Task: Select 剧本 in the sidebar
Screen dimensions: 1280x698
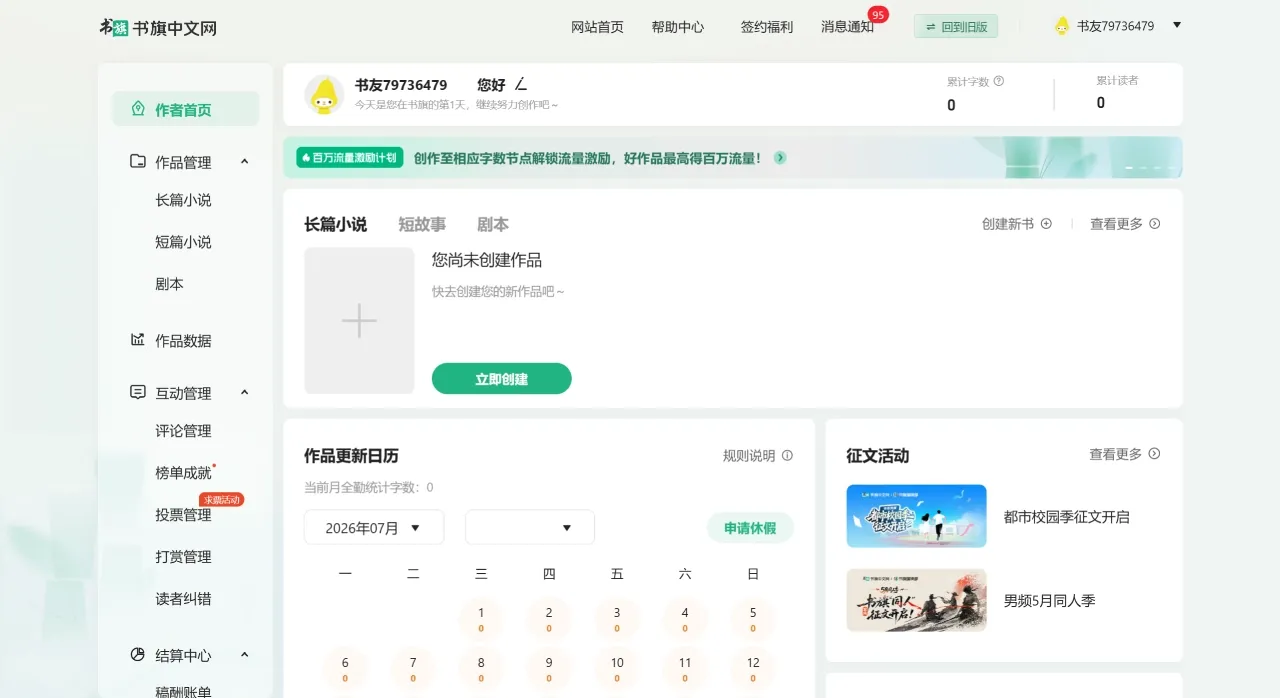Action: point(169,284)
